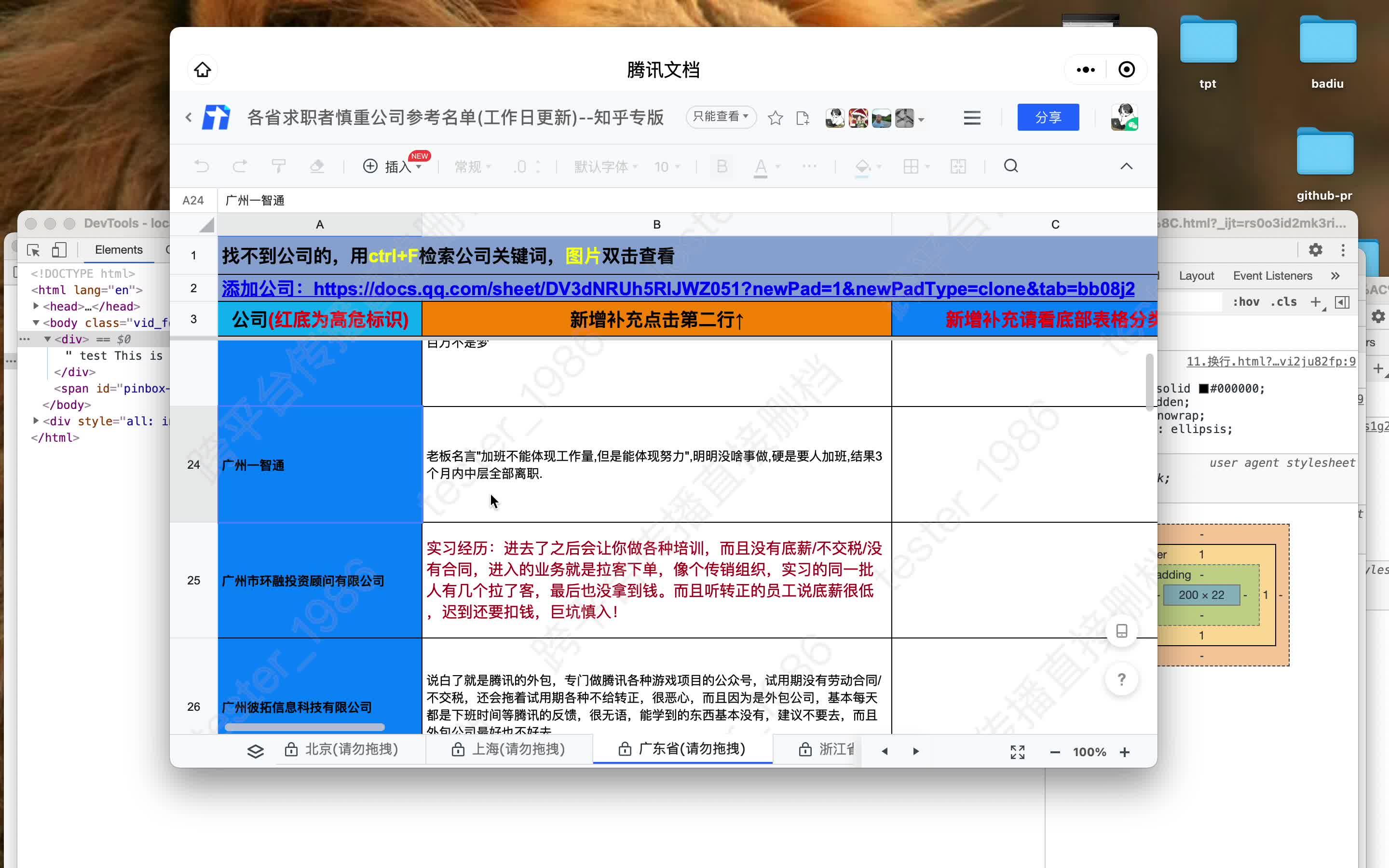Expand the 只能查看 permission dropdown
This screenshot has height=868, width=1389.
pos(721,117)
